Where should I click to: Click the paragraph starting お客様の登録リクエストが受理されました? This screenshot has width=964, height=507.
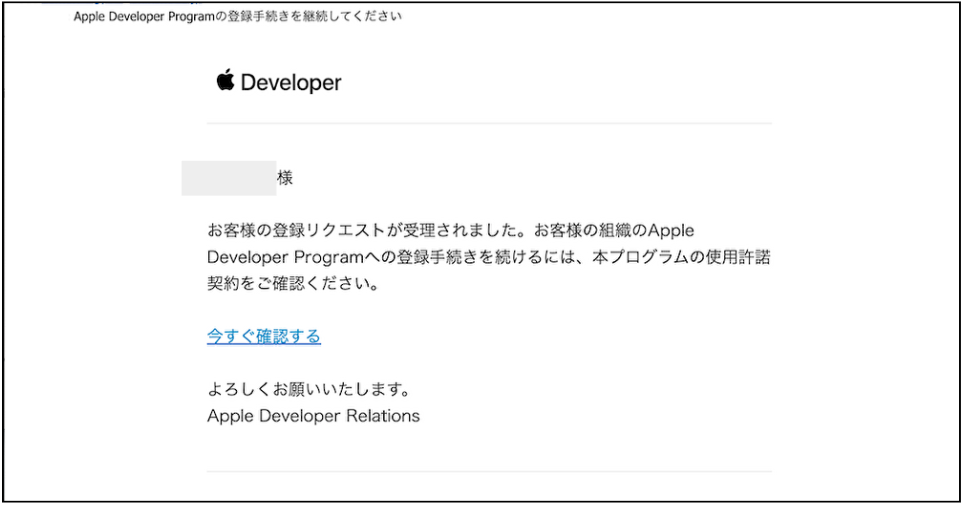pos(489,257)
